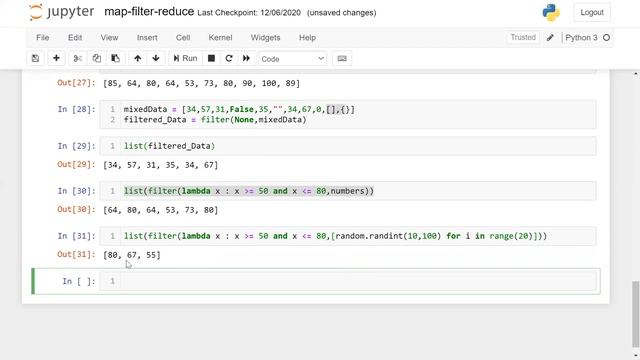
Task: Move selected cell down arrow
Action: [x=156, y=58]
